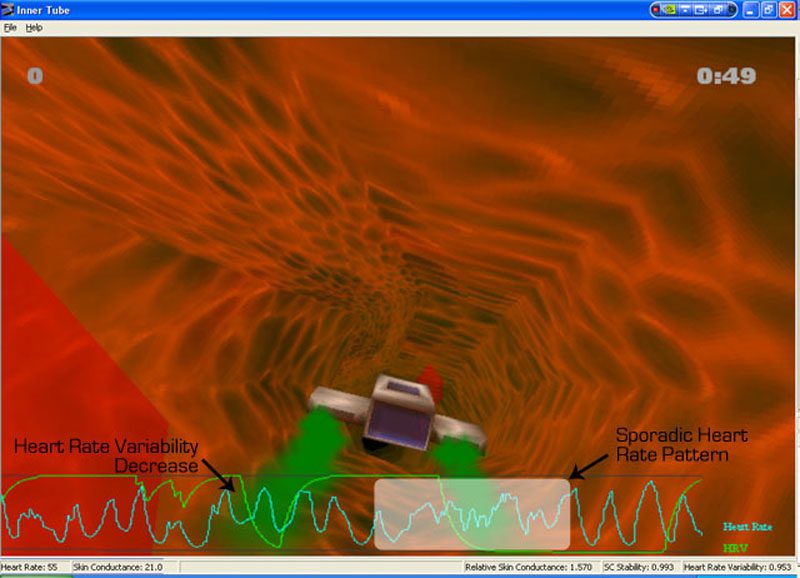The width and height of the screenshot is (800, 578).
Task: Click the highlighted sporadic heart rate region
Action: point(472,514)
